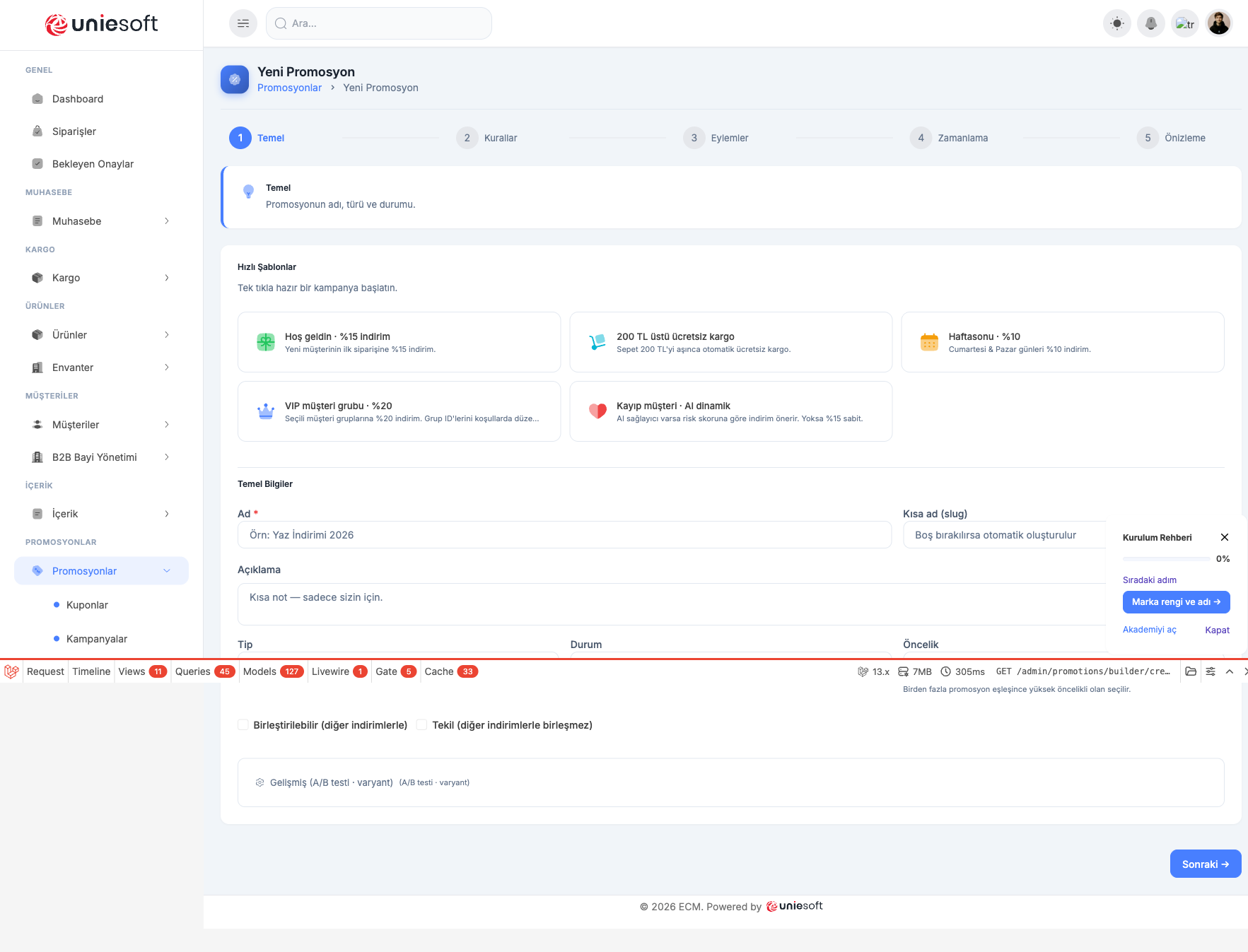
Task: Open debugbar Livewire tab
Action: (339, 671)
